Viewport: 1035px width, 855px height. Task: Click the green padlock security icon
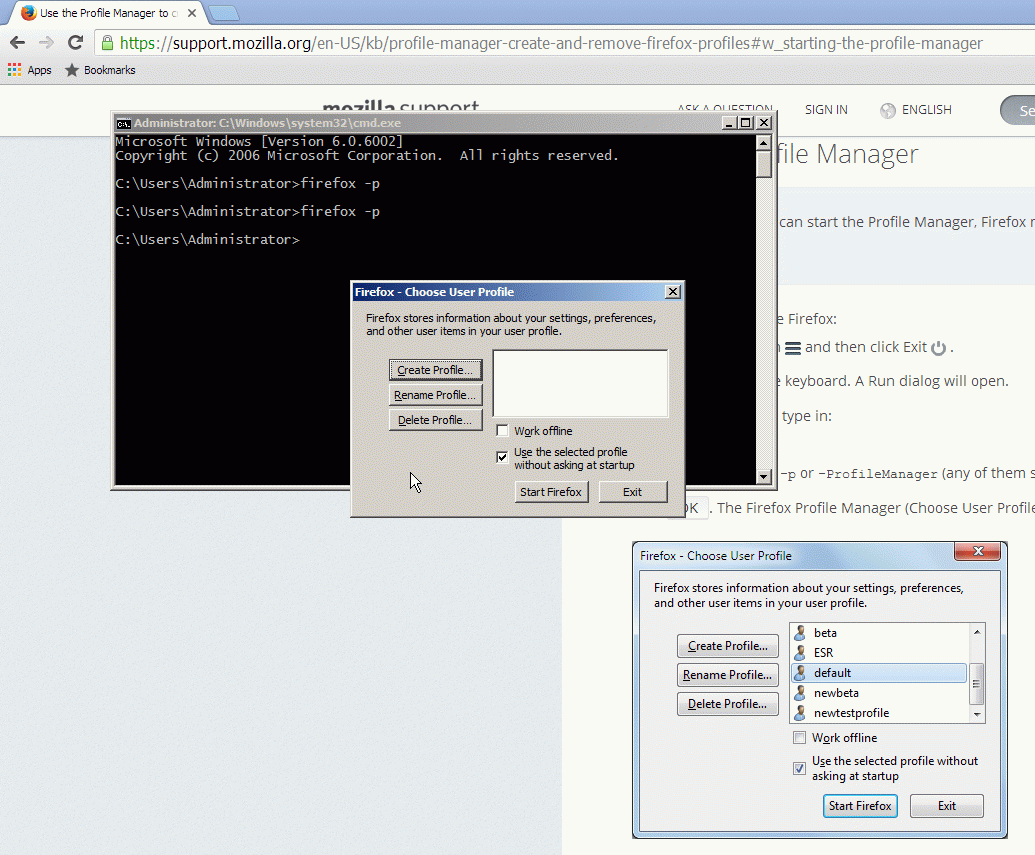click(107, 44)
